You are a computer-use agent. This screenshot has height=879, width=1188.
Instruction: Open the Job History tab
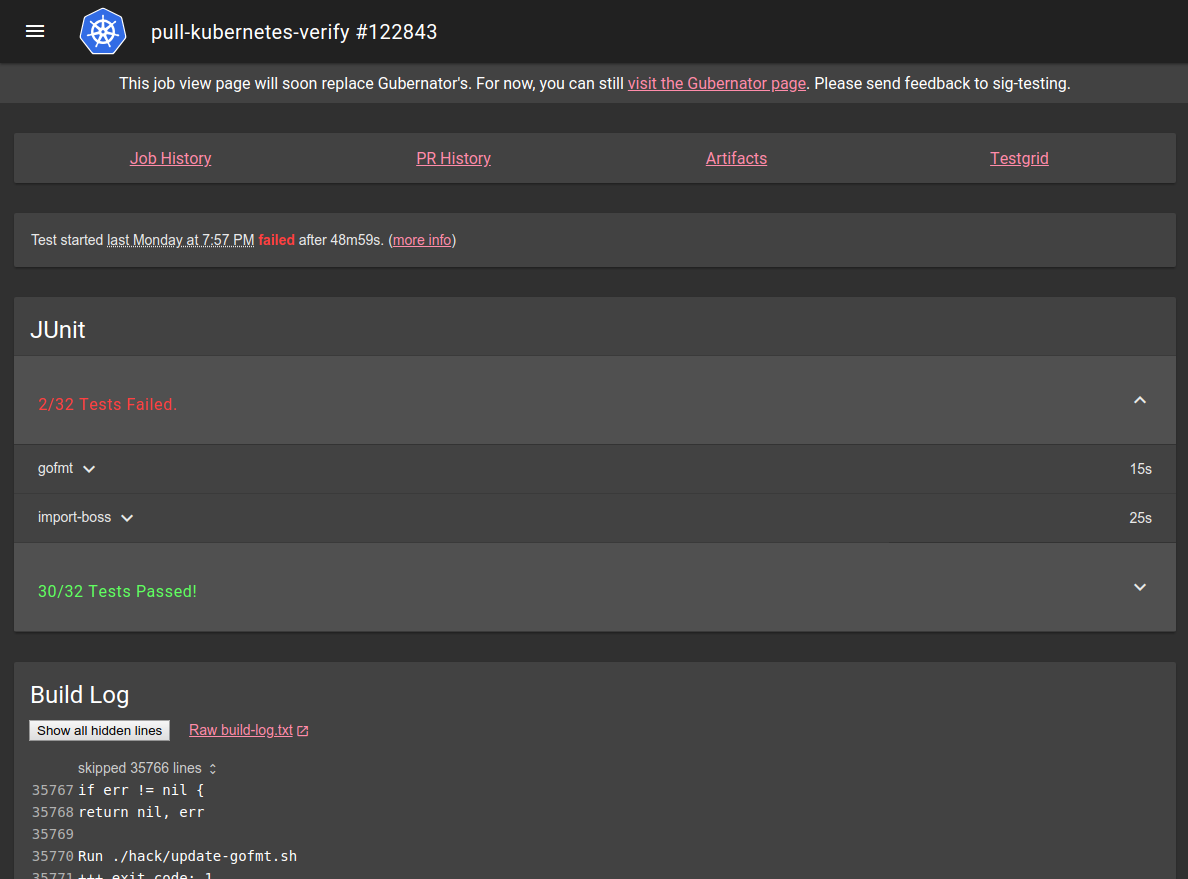(170, 158)
